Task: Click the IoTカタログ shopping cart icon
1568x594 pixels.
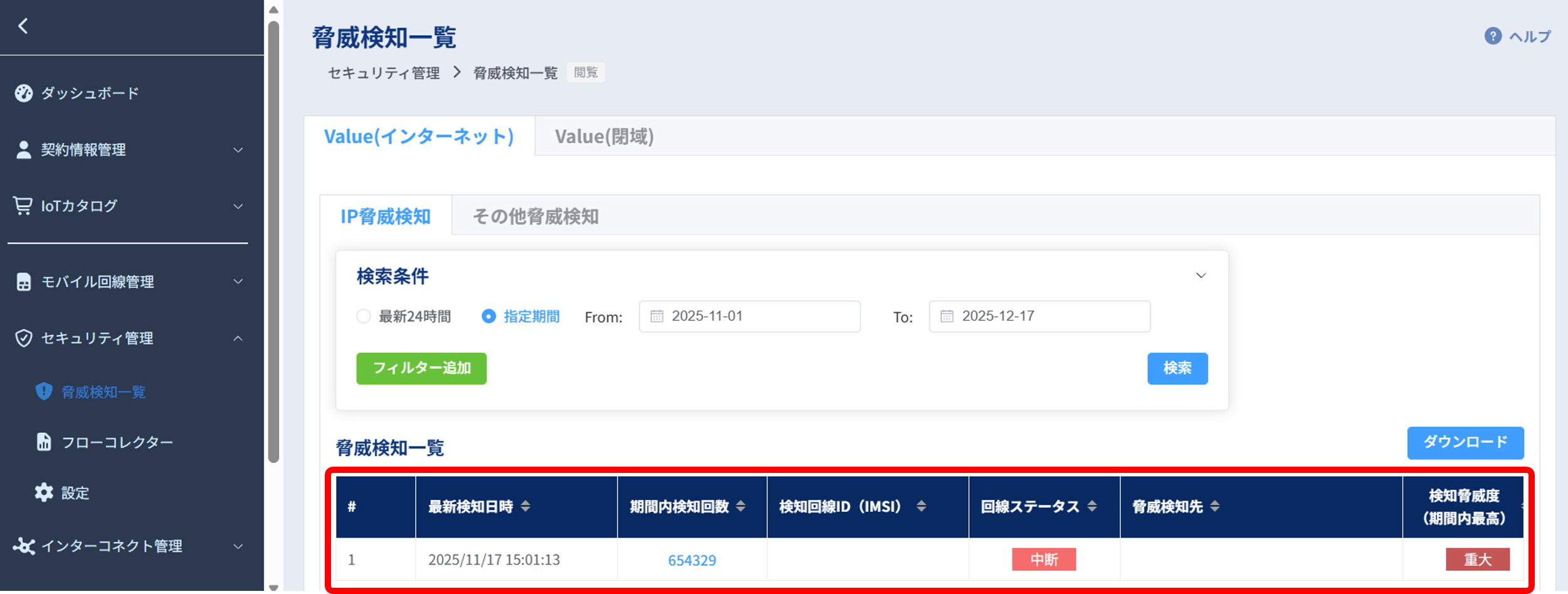Action: pyautogui.click(x=22, y=205)
